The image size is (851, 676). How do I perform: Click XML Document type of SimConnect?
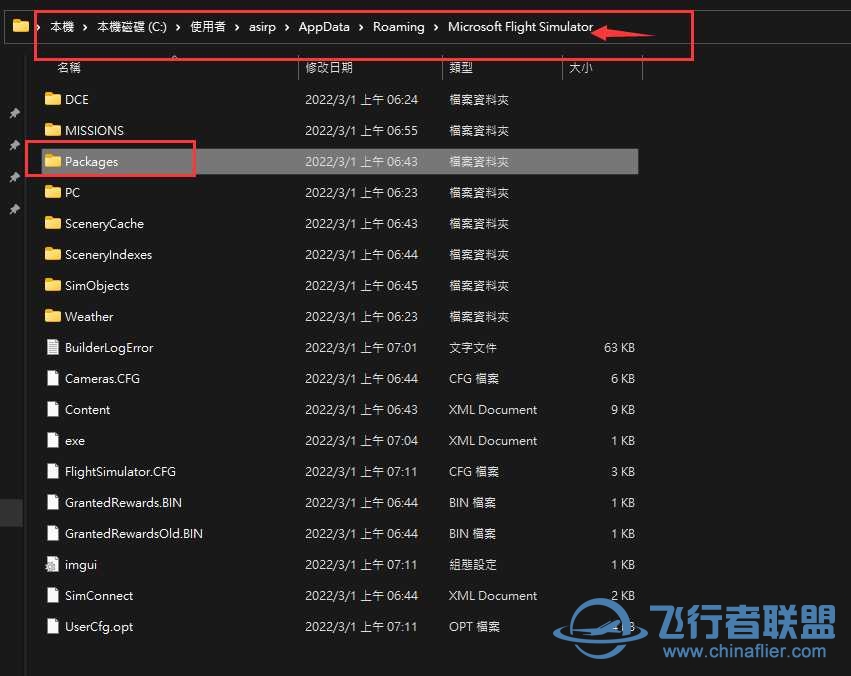pos(493,596)
